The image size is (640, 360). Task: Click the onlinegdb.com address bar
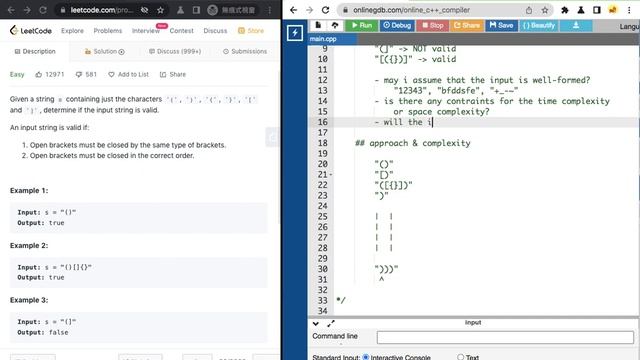(411, 10)
